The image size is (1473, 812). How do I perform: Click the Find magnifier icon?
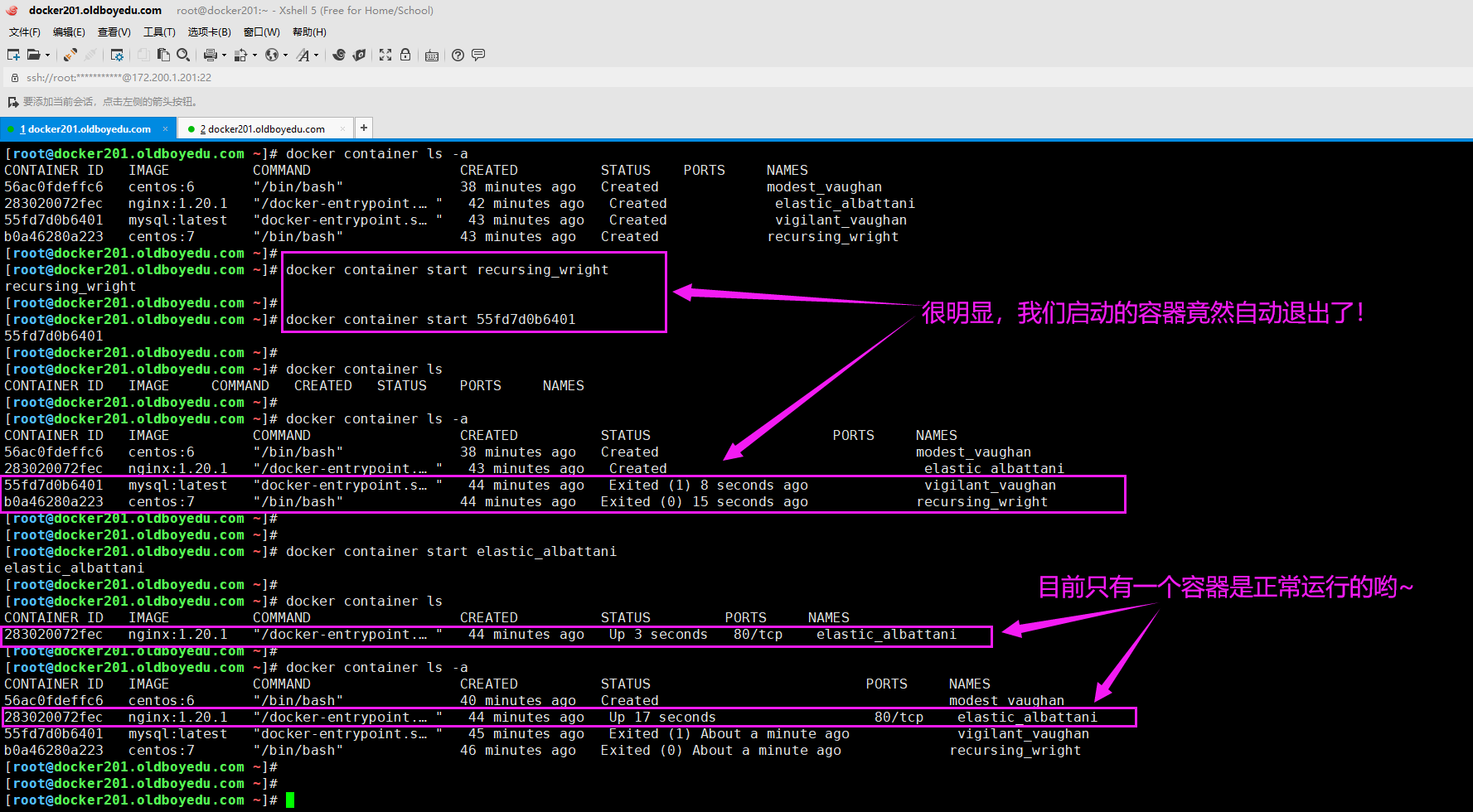pyautogui.click(x=183, y=55)
